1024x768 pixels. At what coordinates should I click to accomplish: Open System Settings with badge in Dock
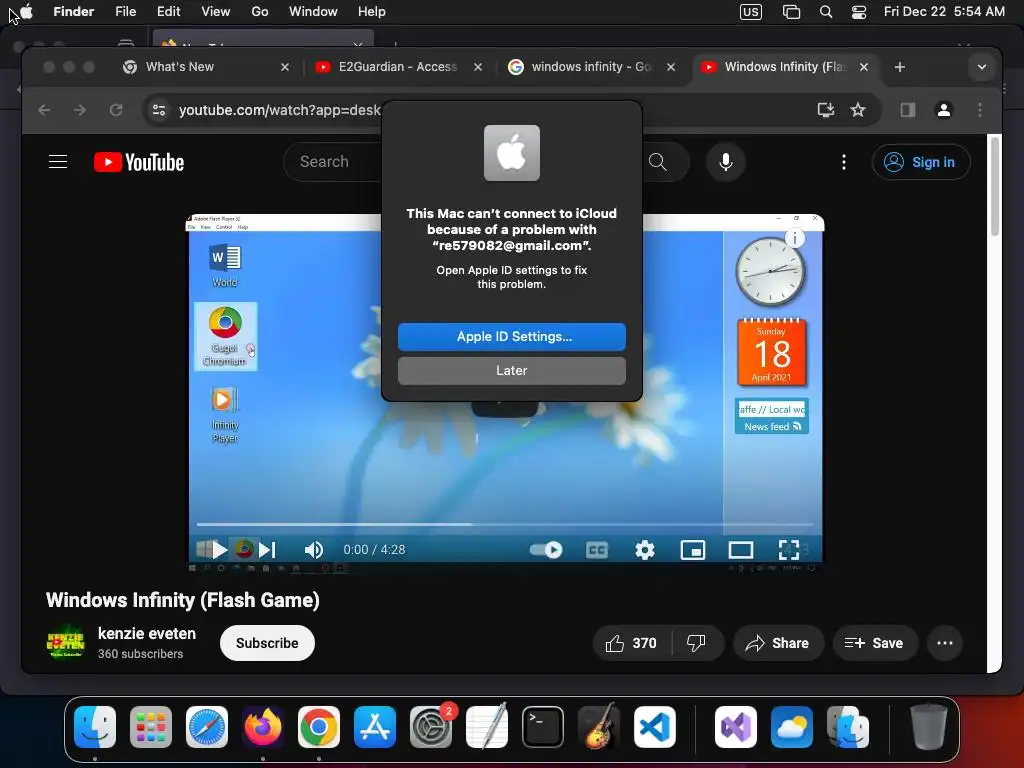click(431, 727)
